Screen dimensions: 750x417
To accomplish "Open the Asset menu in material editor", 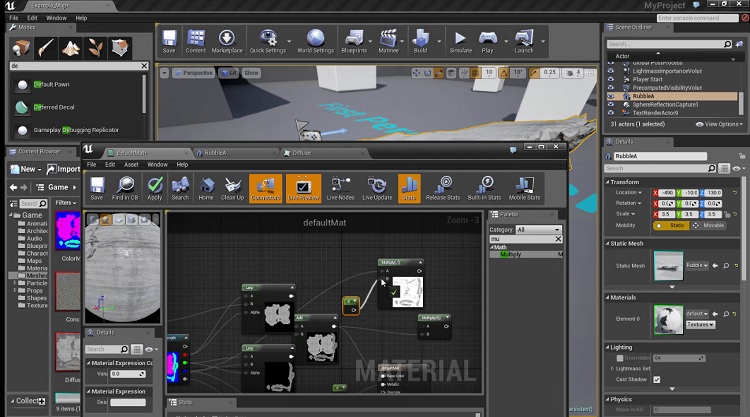I will 131,165.
